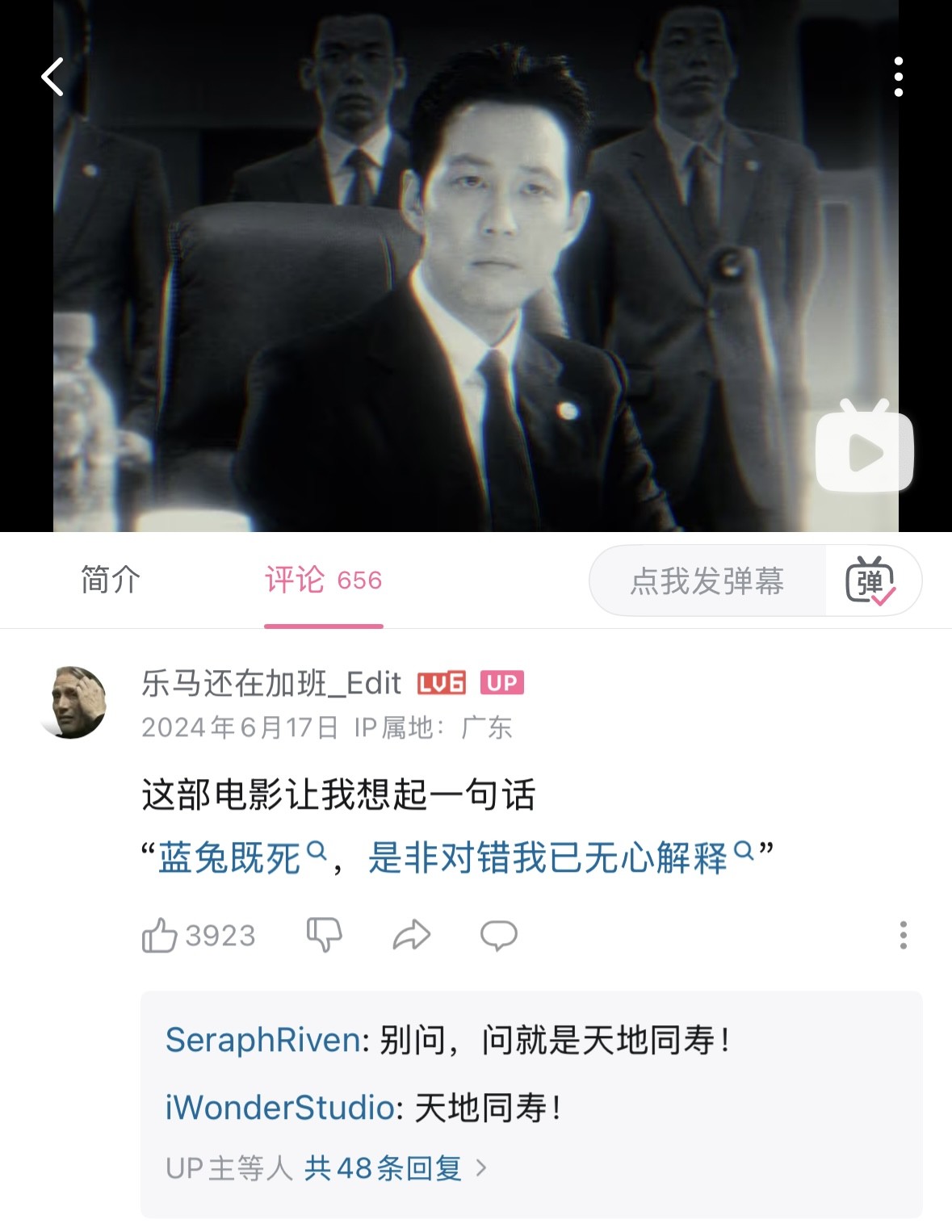The width and height of the screenshot is (952, 1232).
Task: Open the 乐马还在加班_Edit username
Action: [271, 683]
